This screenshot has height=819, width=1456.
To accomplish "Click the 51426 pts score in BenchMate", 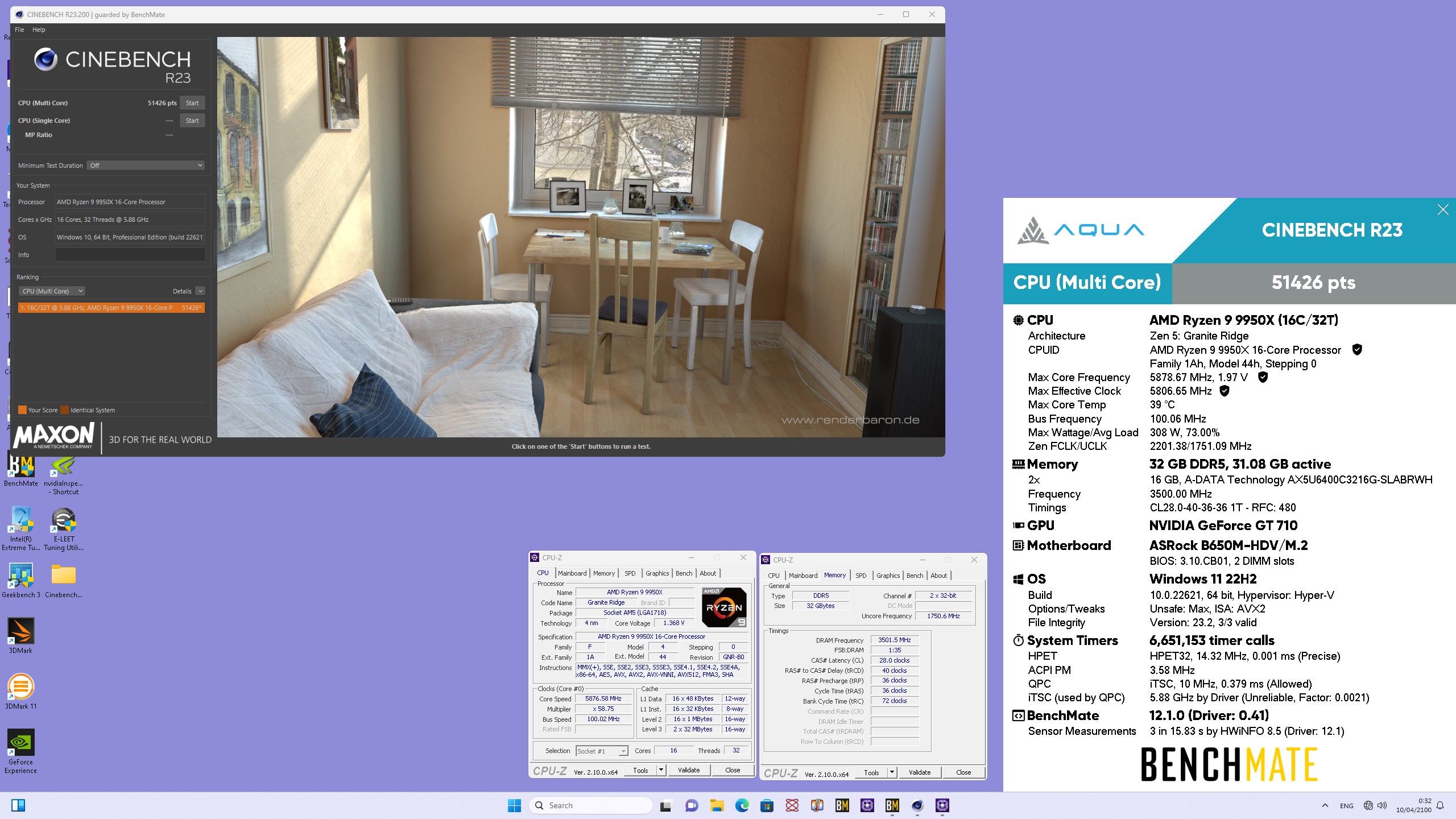I will [1313, 283].
